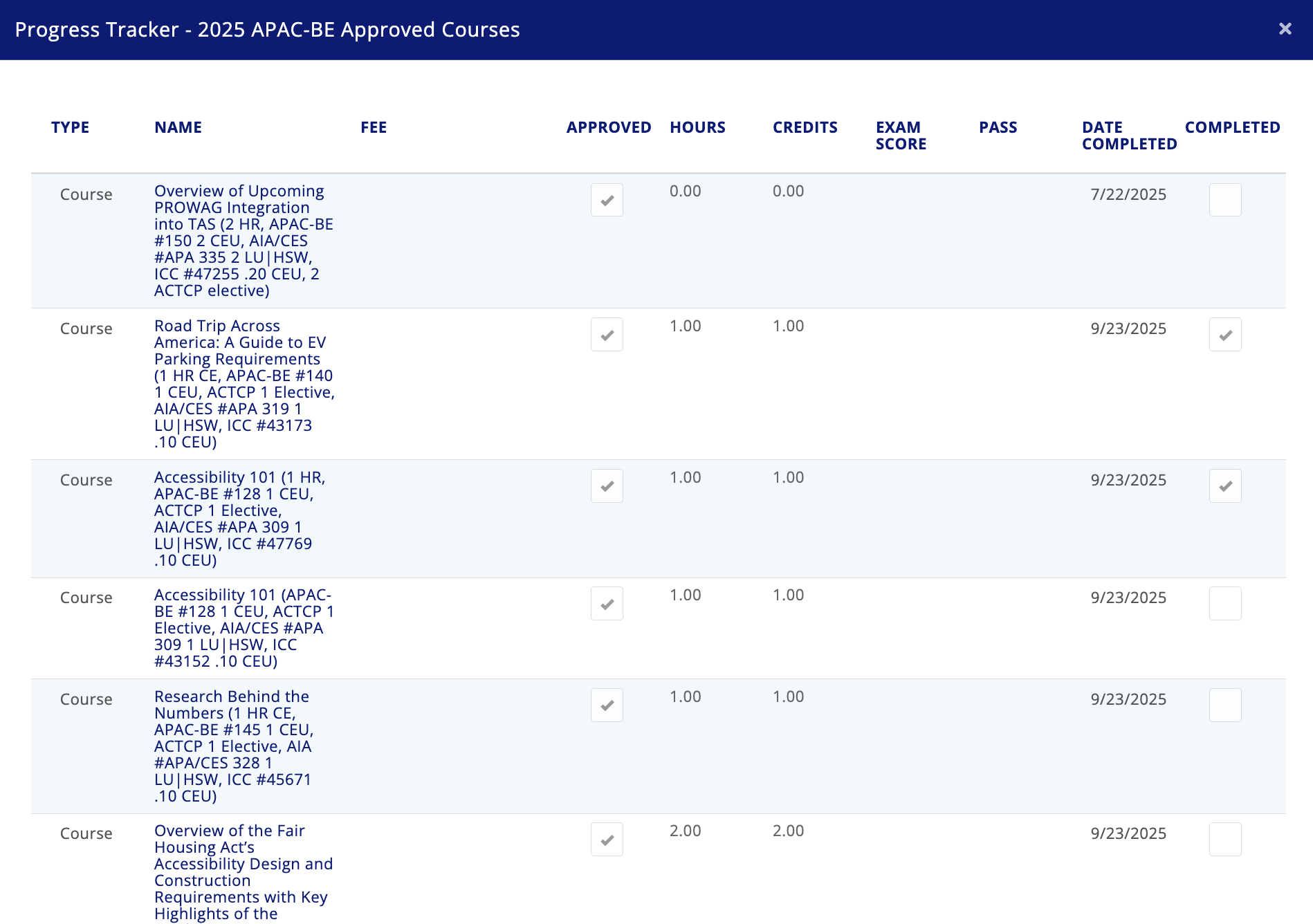Toggle approval for Overview of the Fair Housing Act

(x=607, y=839)
